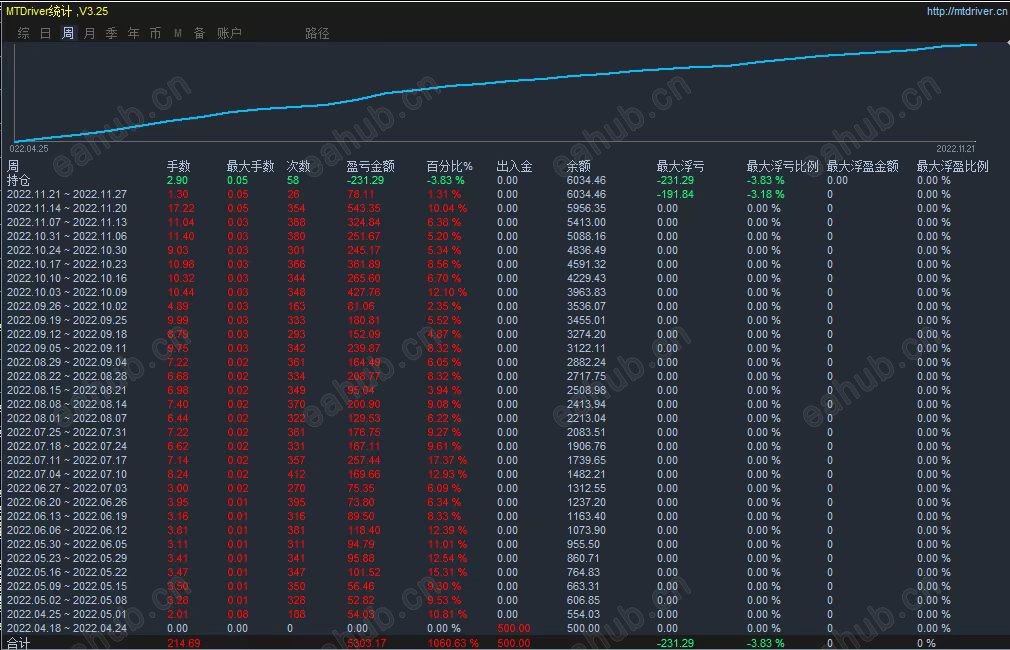Click the 最大浮亏比例 column header
This screenshot has width=1010, height=650.
point(782,166)
